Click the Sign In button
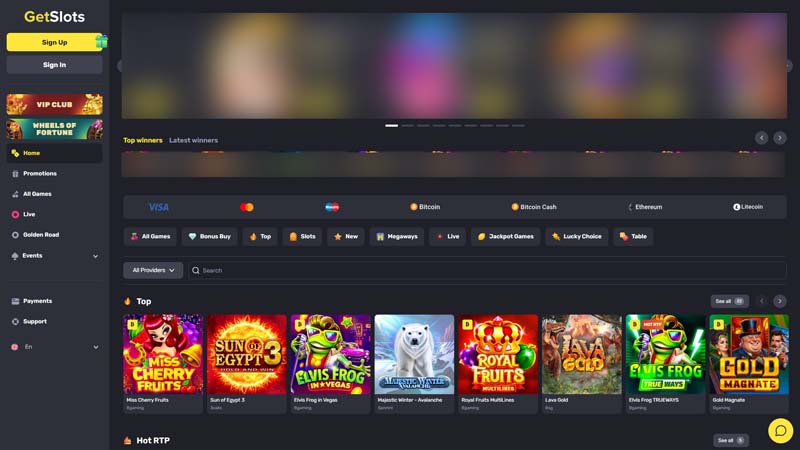This screenshot has width=800, height=450. coord(54,65)
